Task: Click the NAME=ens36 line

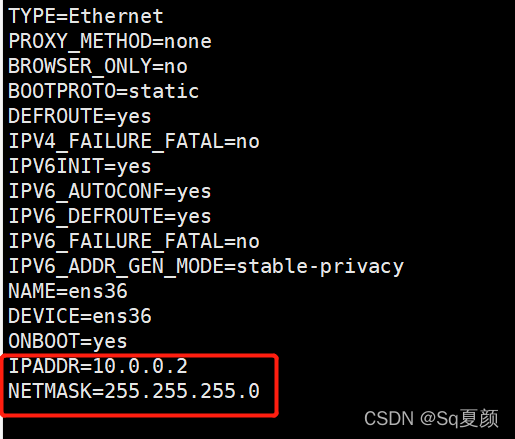Action: tap(68, 291)
